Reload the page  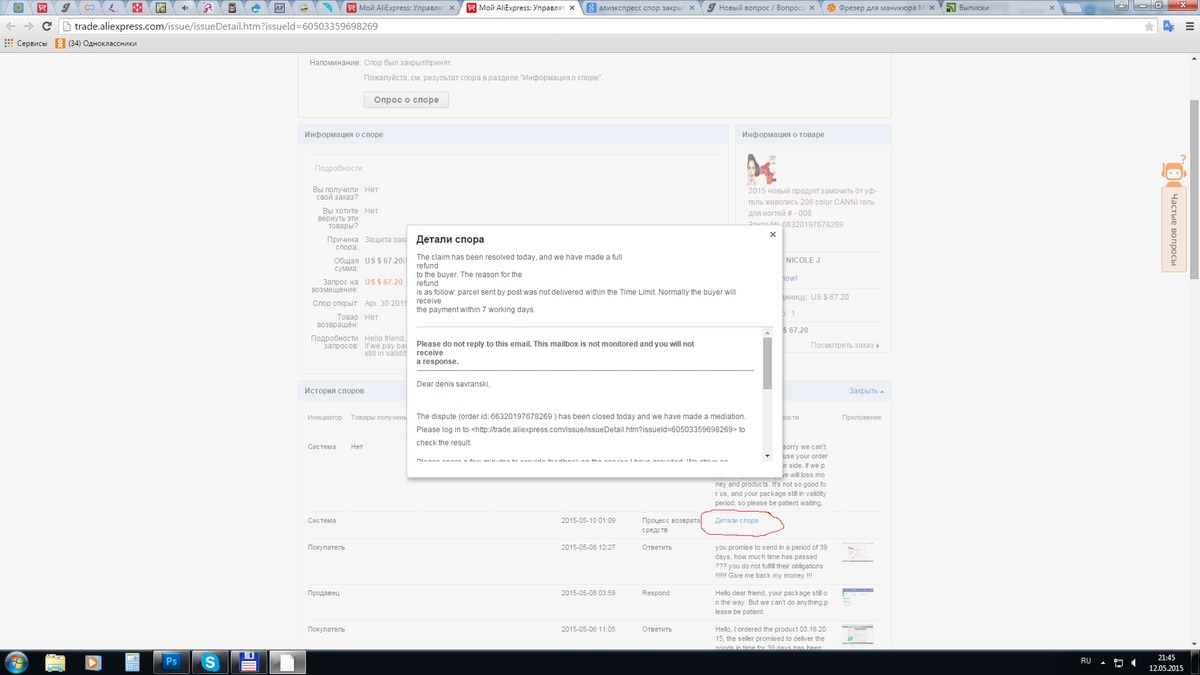click(47, 26)
